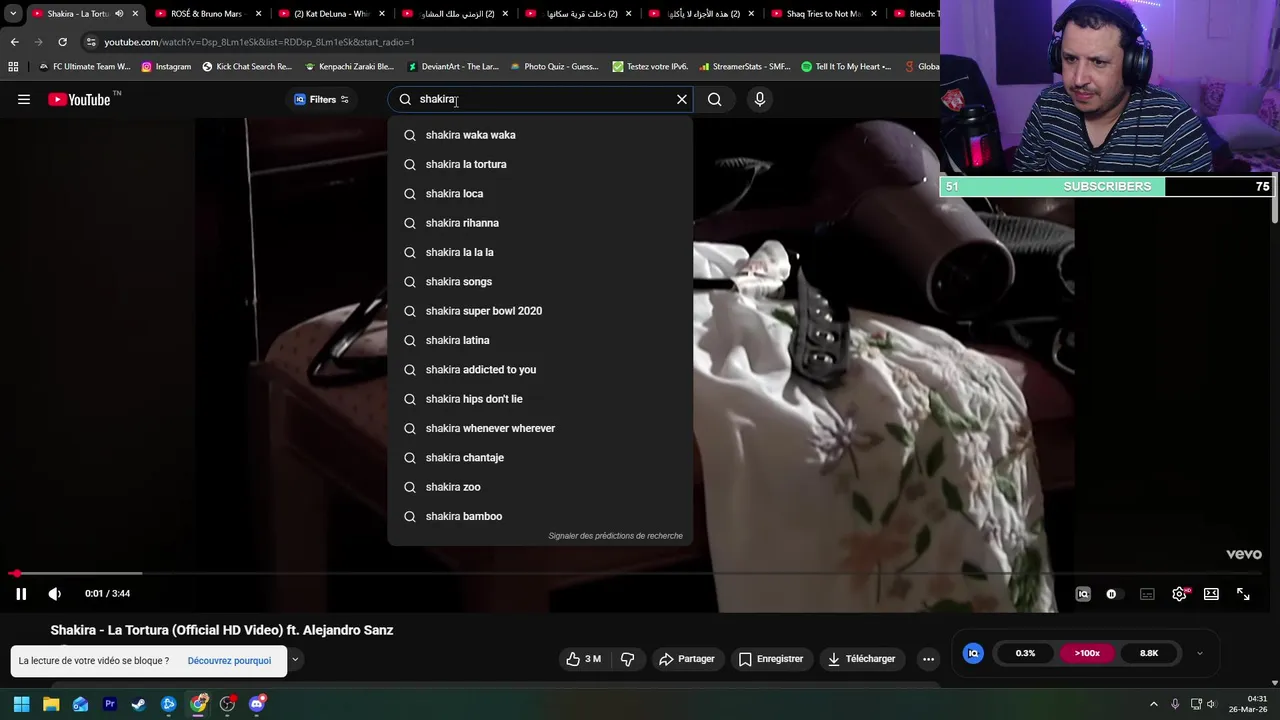This screenshot has width=1280, height=720.
Task: Mute the video volume speaker
Action: pos(55,594)
